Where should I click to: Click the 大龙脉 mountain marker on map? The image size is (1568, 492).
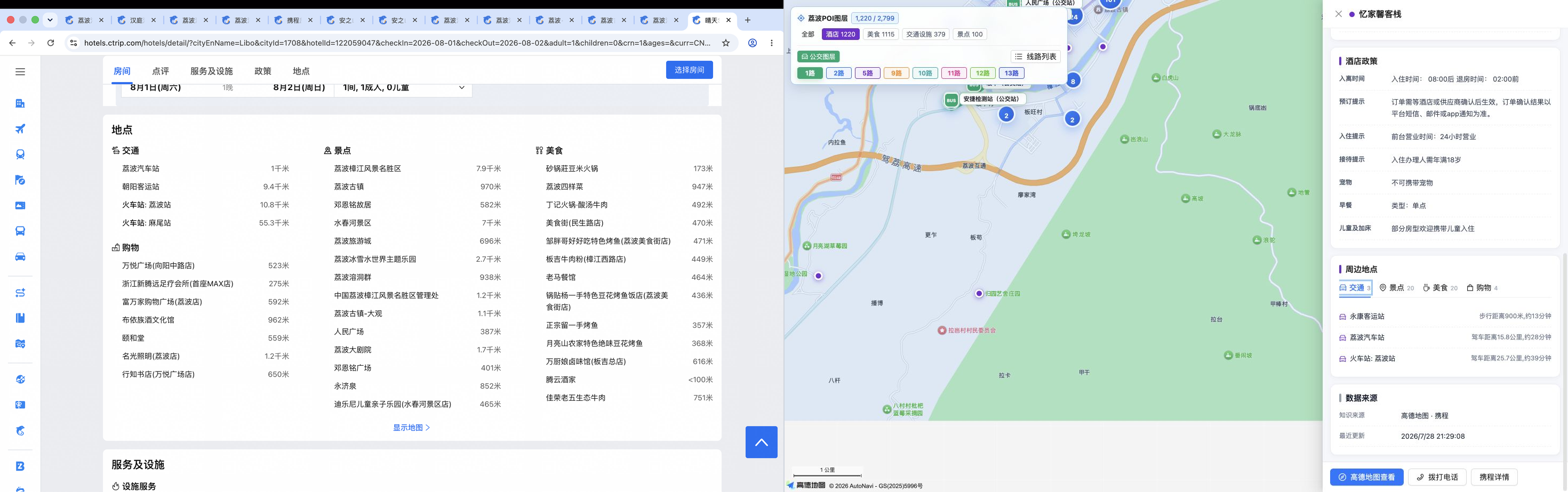coord(1216,134)
